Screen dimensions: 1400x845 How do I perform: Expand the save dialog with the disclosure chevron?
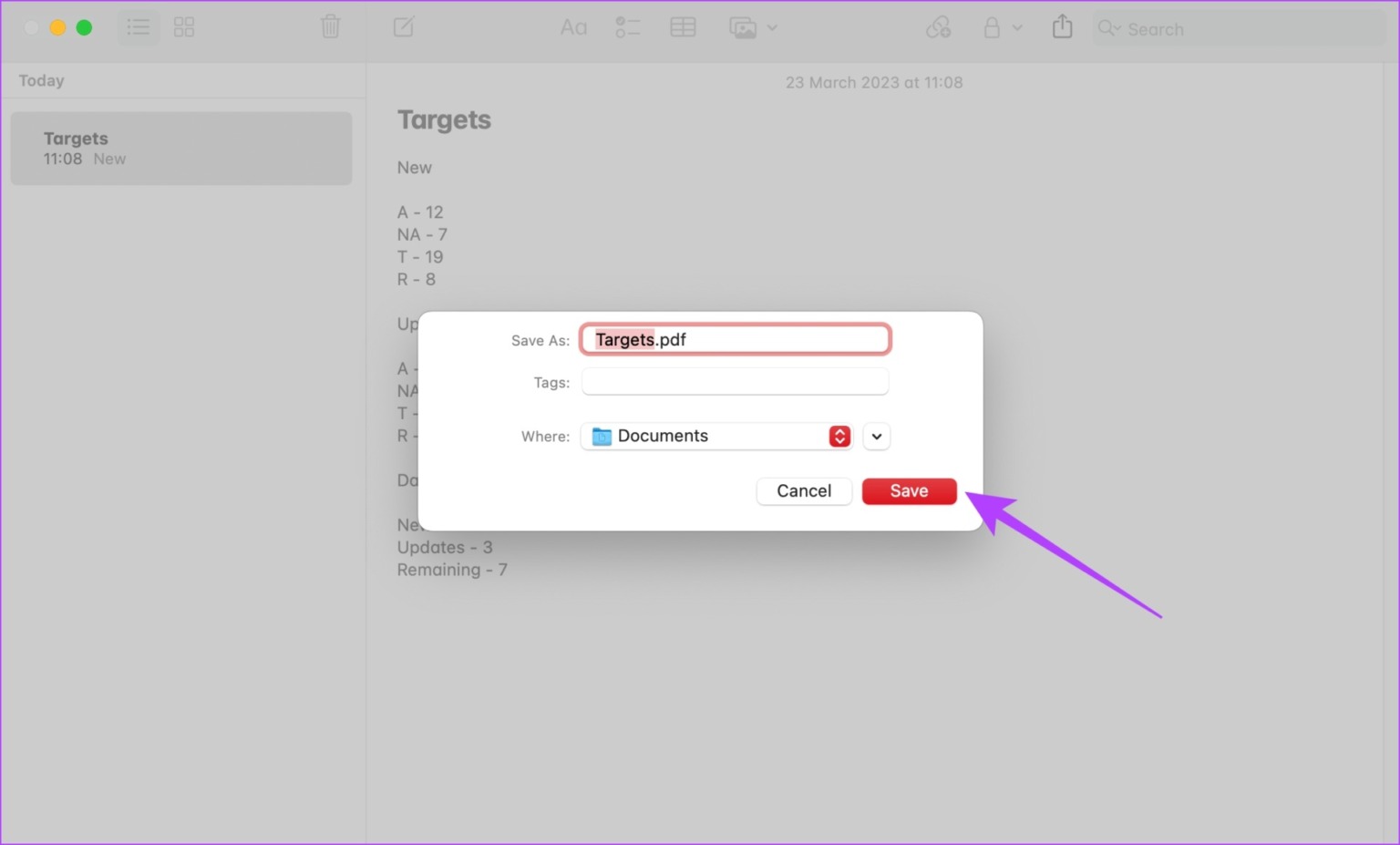(875, 436)
